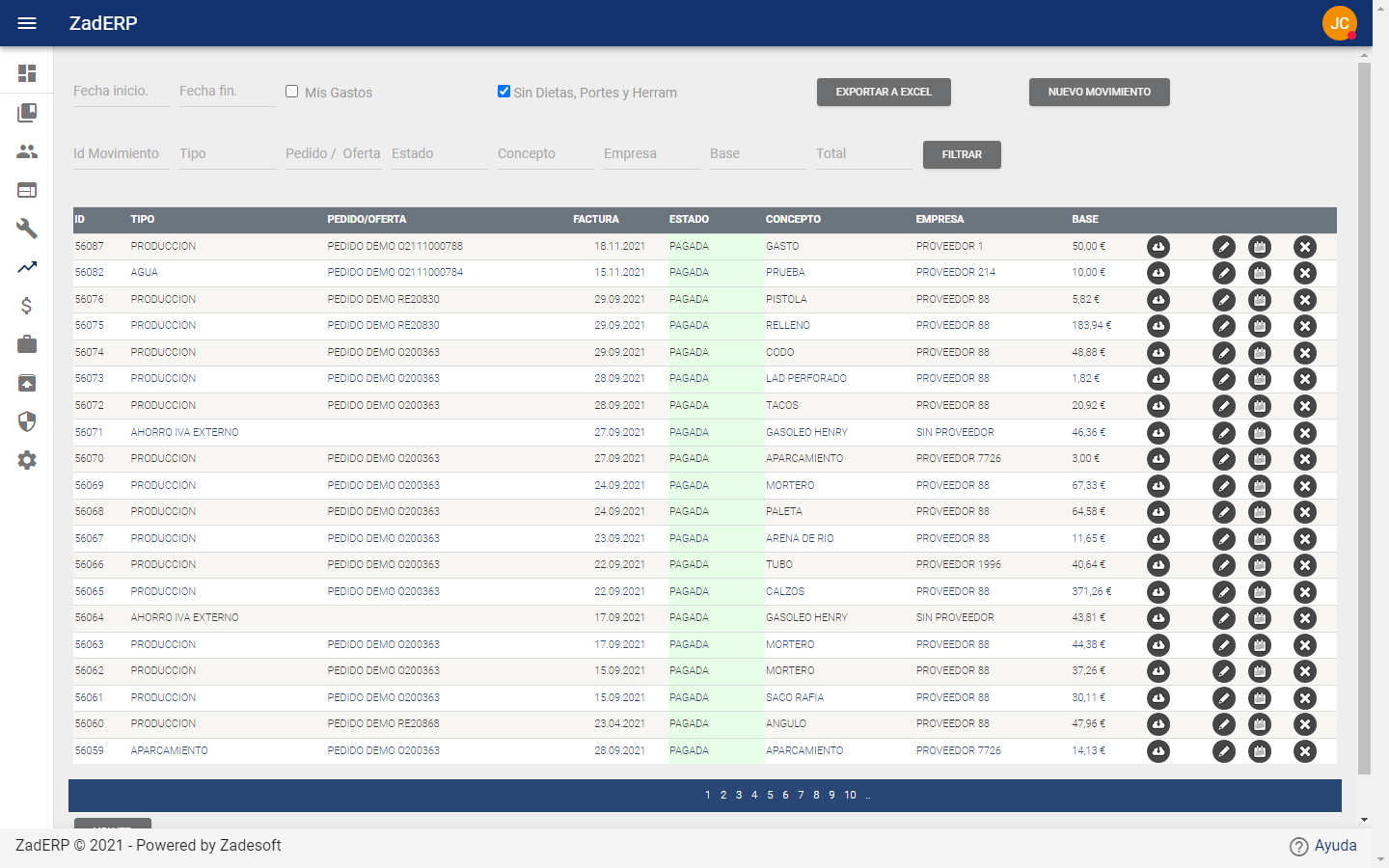This screenshot has width=1389, height=868.
Task: Open calendar icon for movement 56073
Action: [1260, 379]
